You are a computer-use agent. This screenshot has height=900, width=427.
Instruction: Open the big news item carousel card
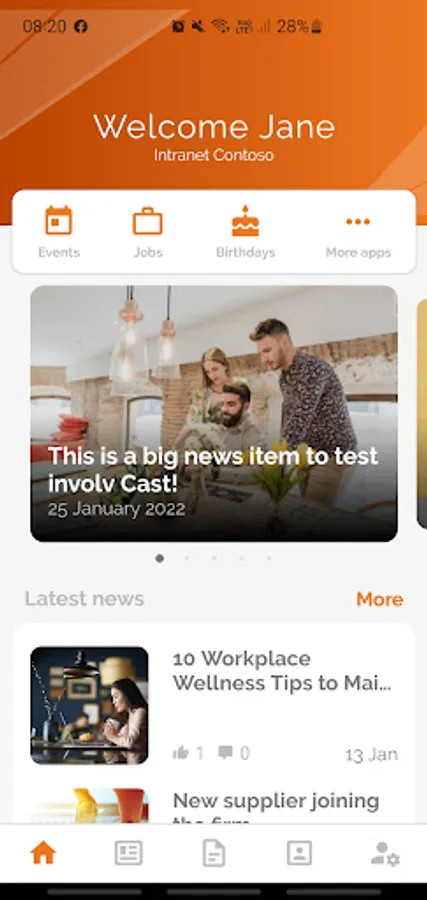[x=214, y=413]
